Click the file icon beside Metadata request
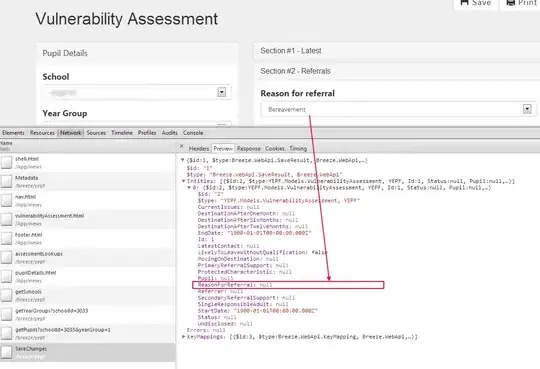The height and width of the screenshot is (369, 540). pyautogui.click(x=6, y=181)
